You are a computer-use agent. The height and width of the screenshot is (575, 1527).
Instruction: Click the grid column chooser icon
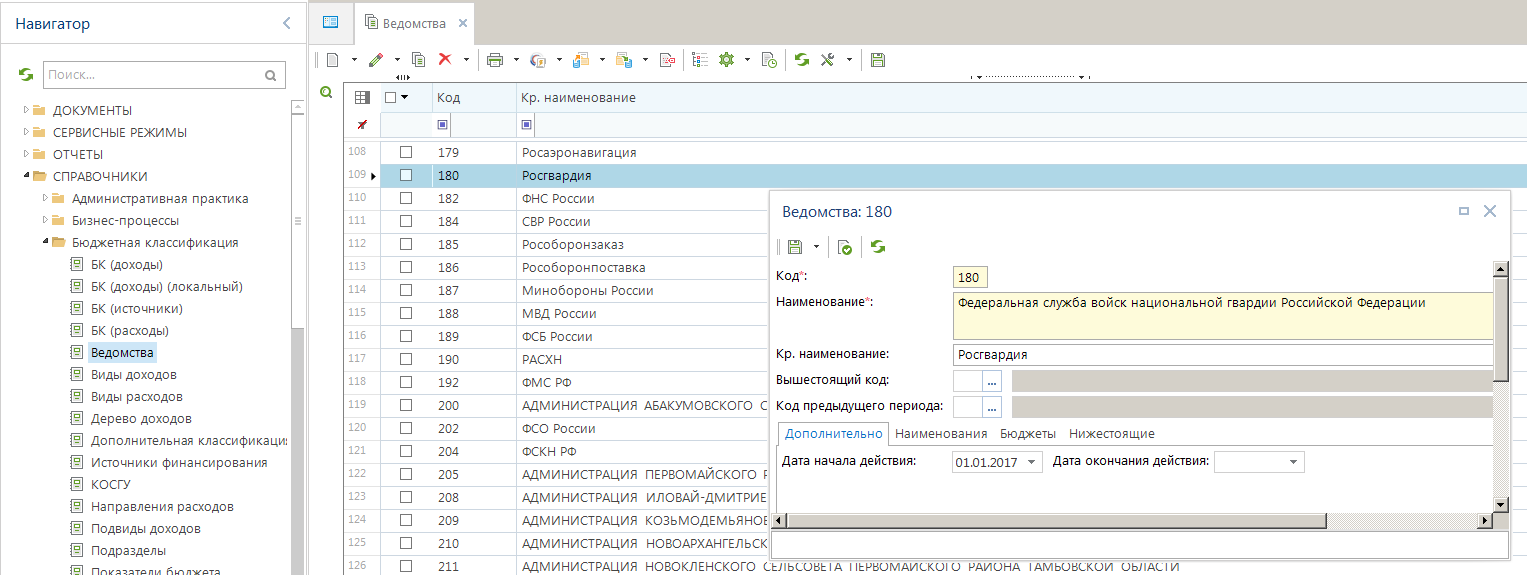pos(362,97)
